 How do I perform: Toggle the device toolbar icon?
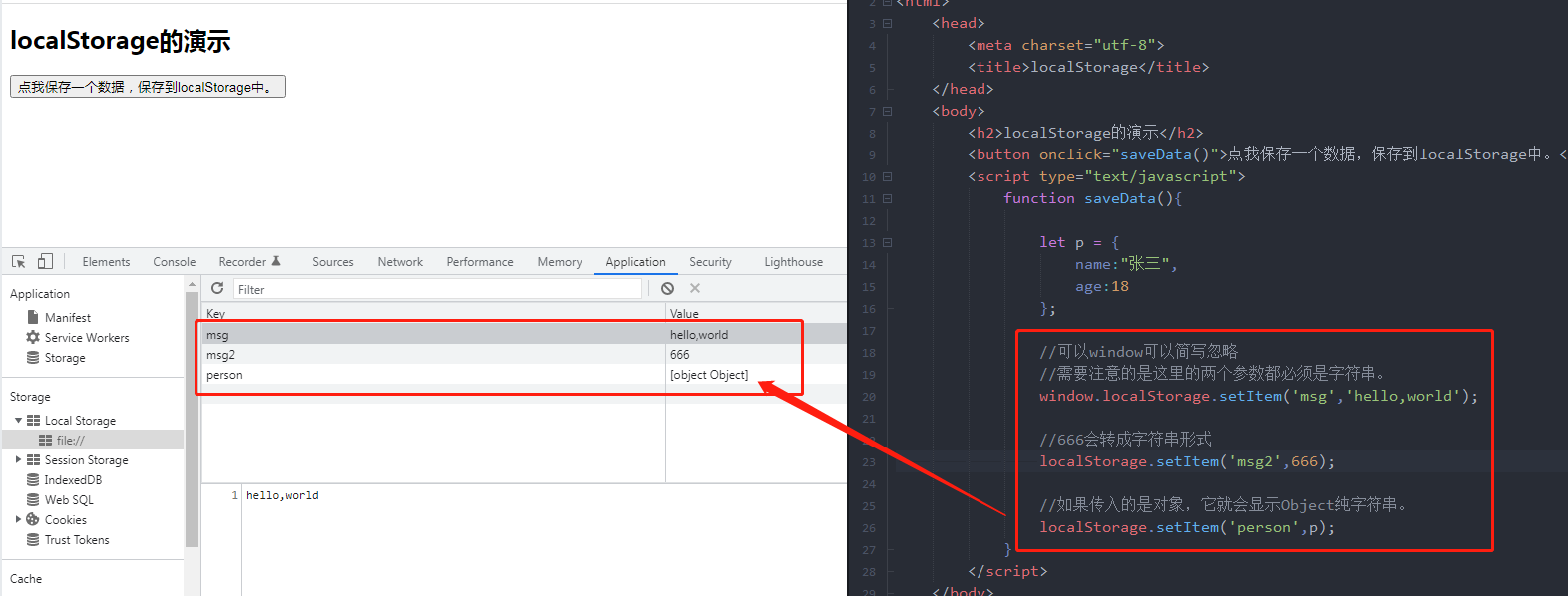pyautogui.click(x=45, y=261)
